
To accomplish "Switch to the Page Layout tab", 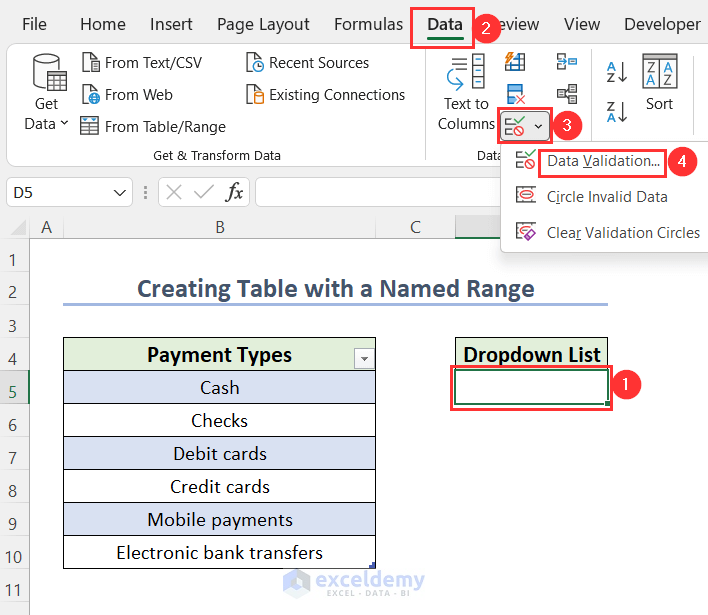I will 263,24.
